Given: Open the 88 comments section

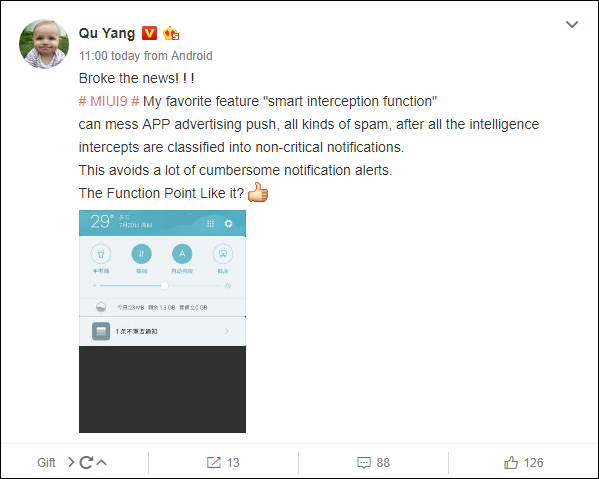Looking at the screenshot, I should coord(373,463).
